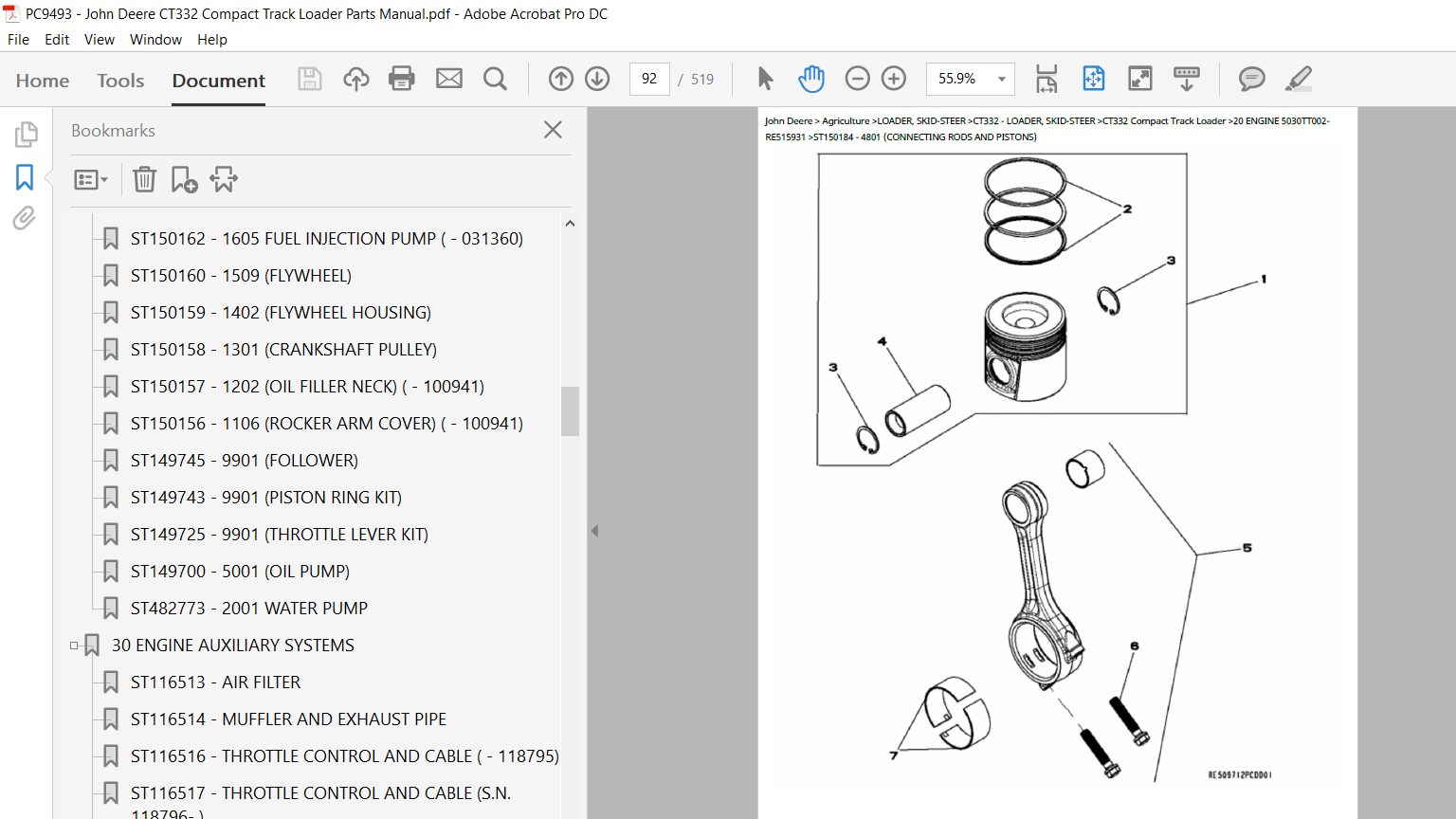The width and height of the screenshot is (1456, 819).
Task: Select the Document tab
Action: (x=219, y=81)
